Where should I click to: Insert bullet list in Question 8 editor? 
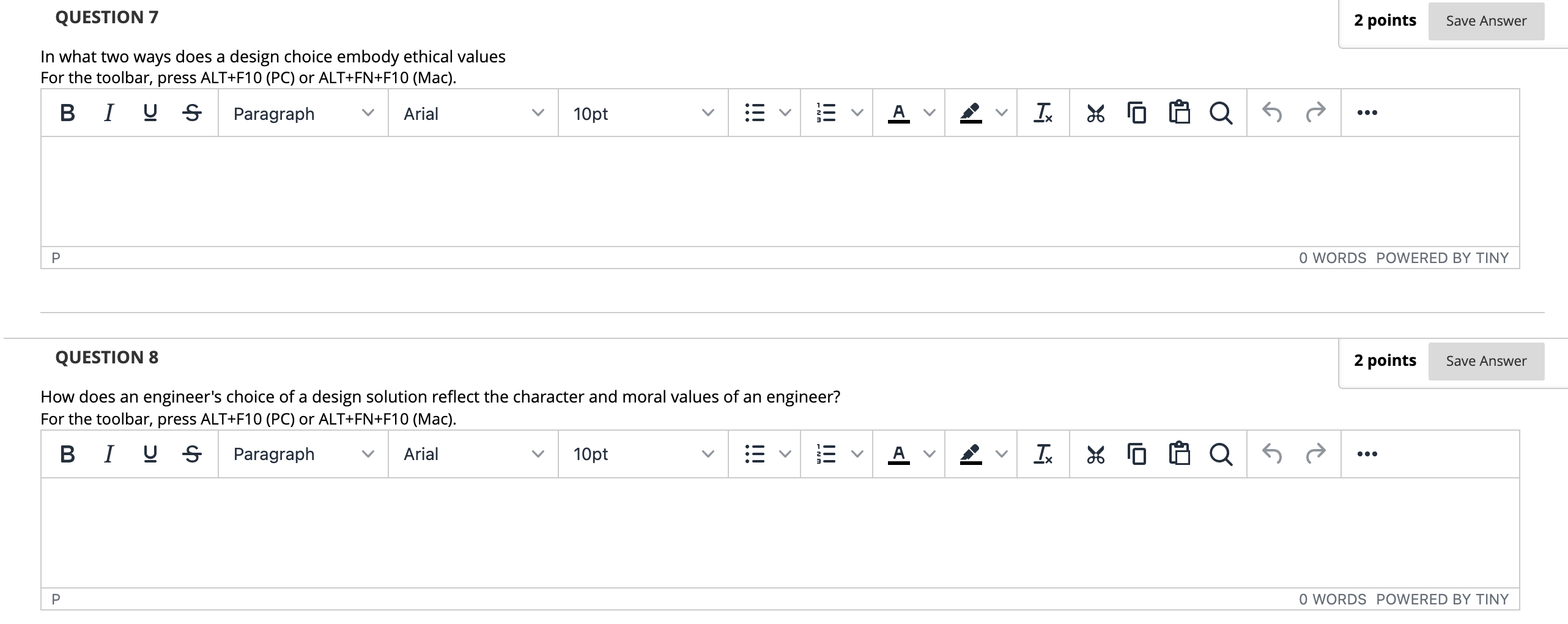(755, 454)
